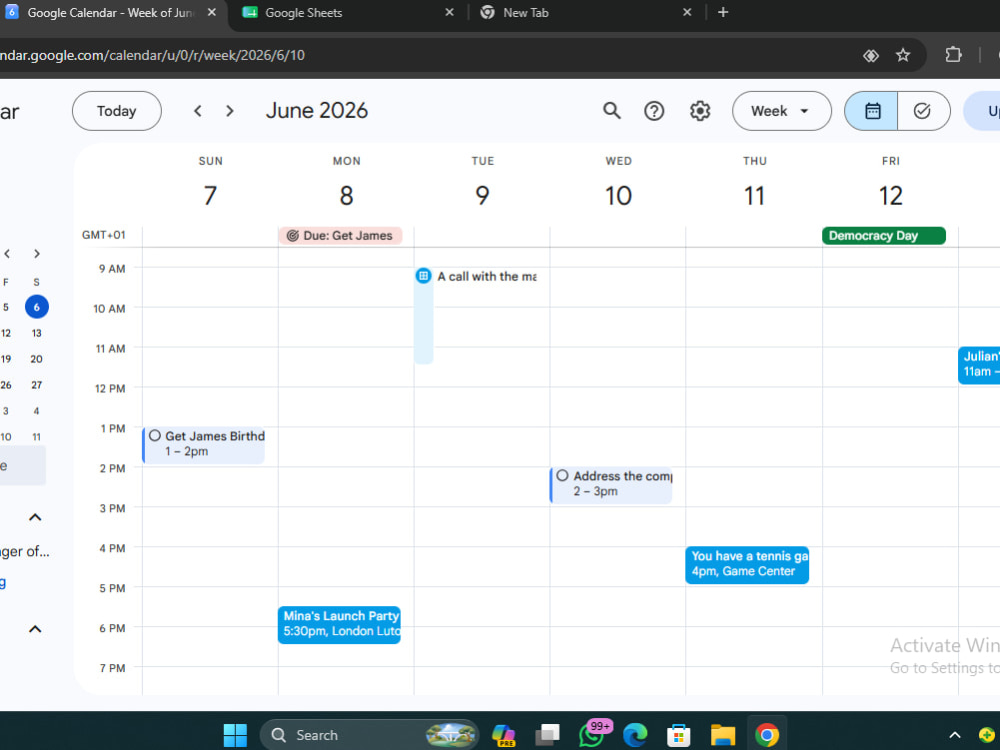Click the Today button
1000x750 pixels.
[117, 111]
